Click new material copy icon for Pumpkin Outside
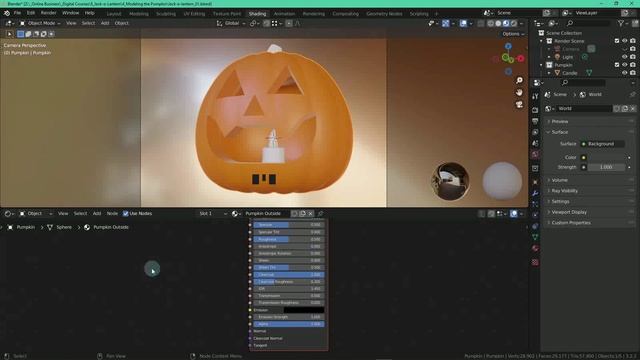640x360 pixels. [302, 213]
